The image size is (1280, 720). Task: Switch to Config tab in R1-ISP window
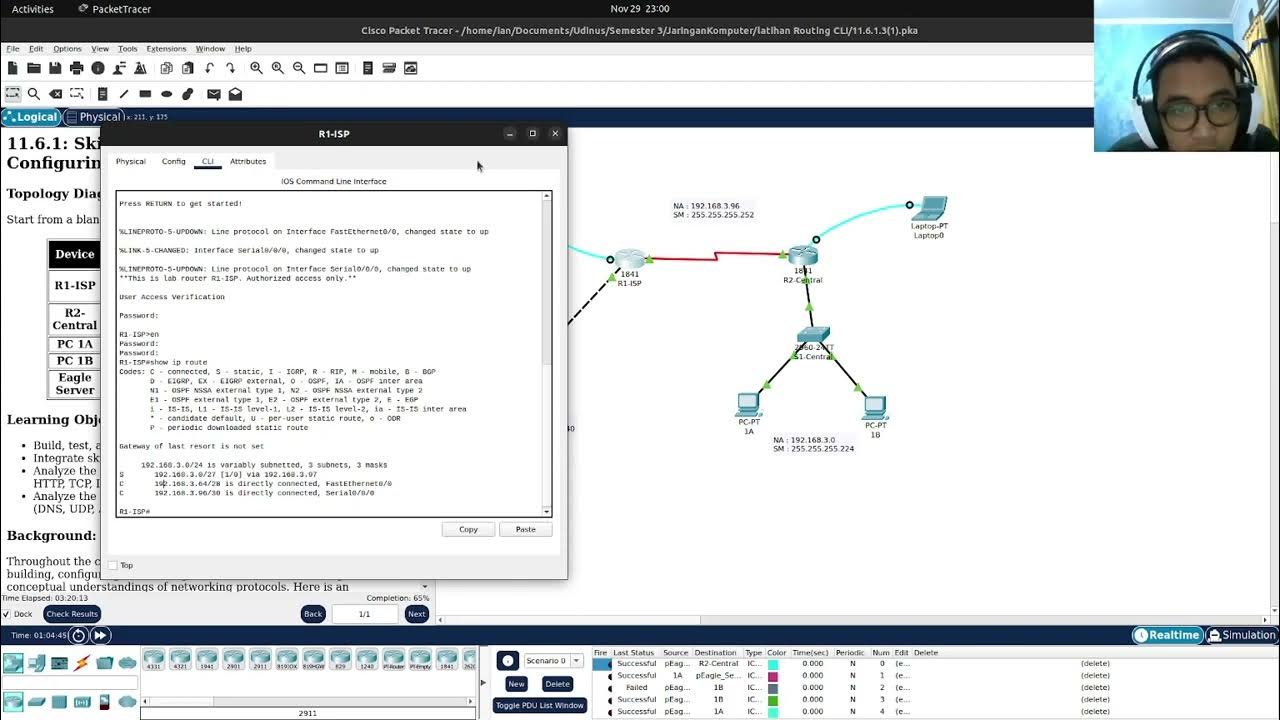[x=174, y=161]
